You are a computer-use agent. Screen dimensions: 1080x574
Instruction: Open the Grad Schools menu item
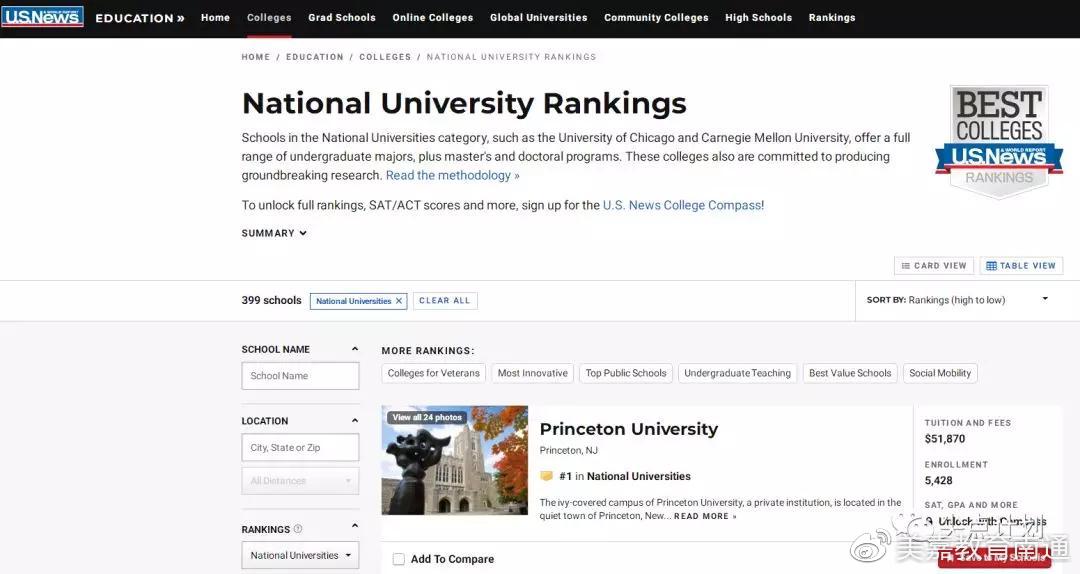click(x=342, y=18)
